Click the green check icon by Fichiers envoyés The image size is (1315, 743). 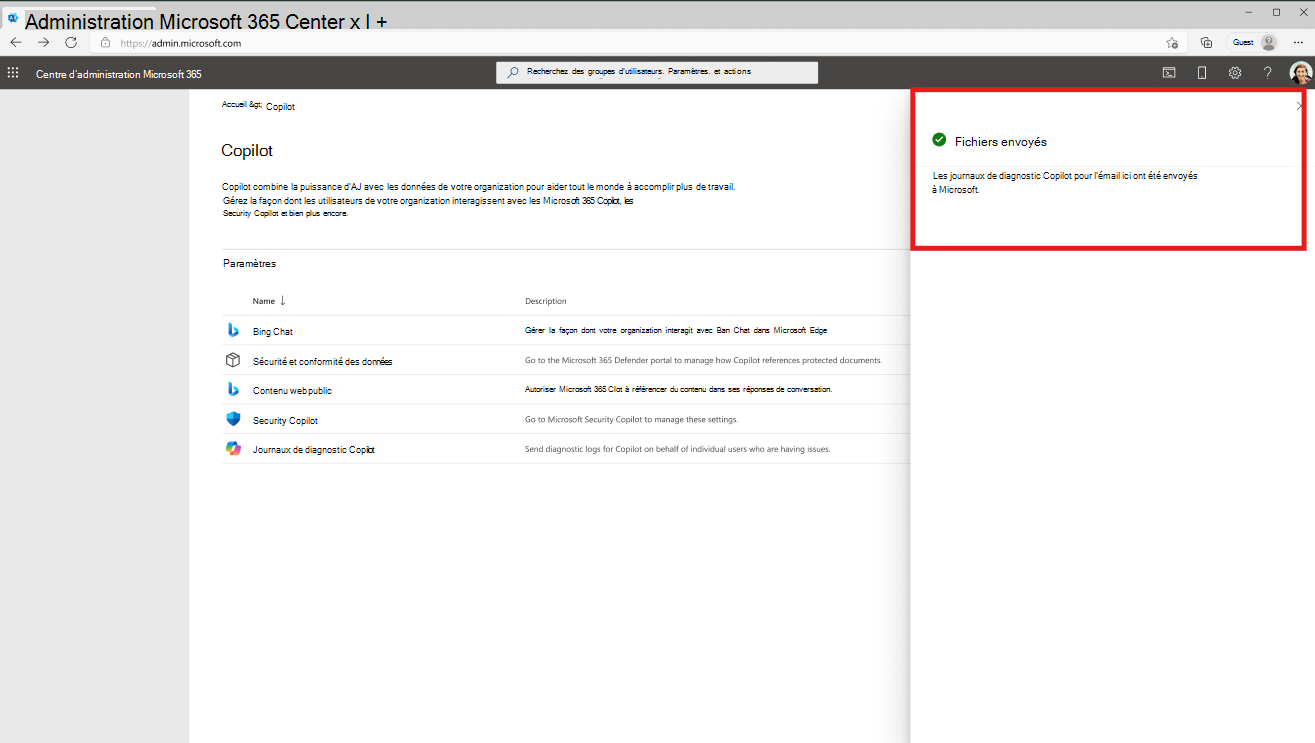click(939, 140)
